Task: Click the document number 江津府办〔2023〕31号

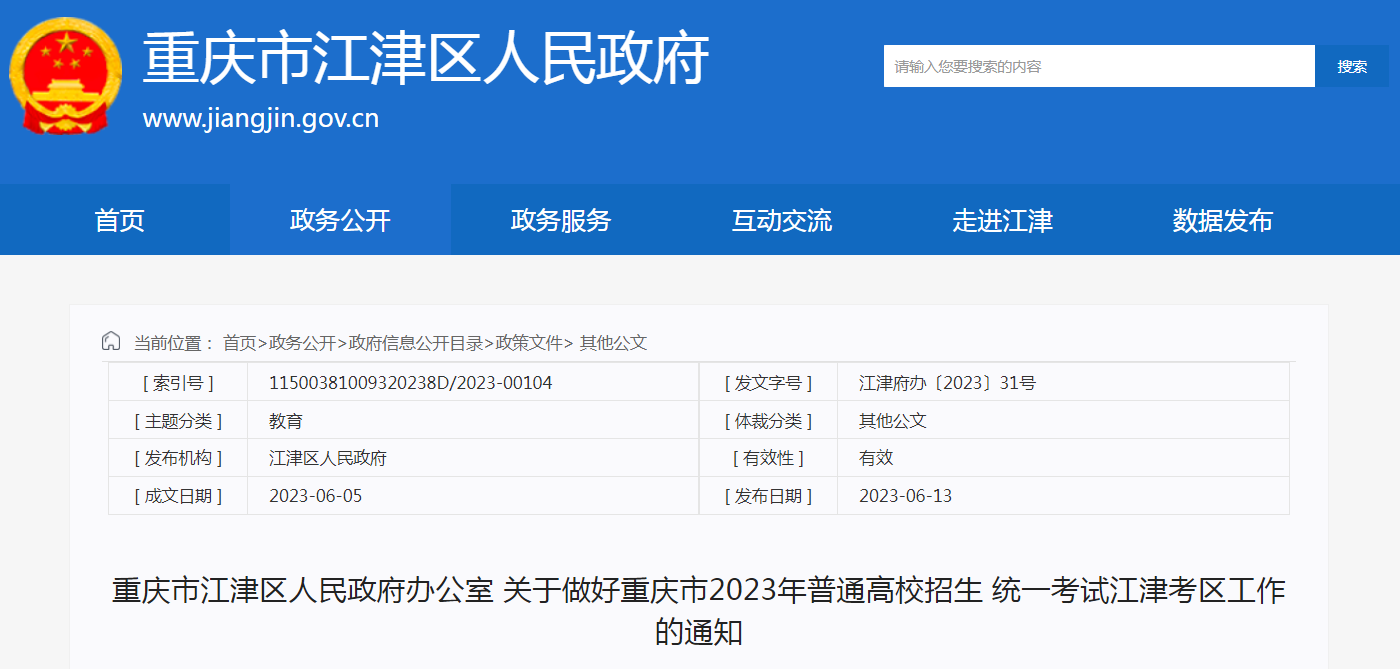Action: coord(947,383)
